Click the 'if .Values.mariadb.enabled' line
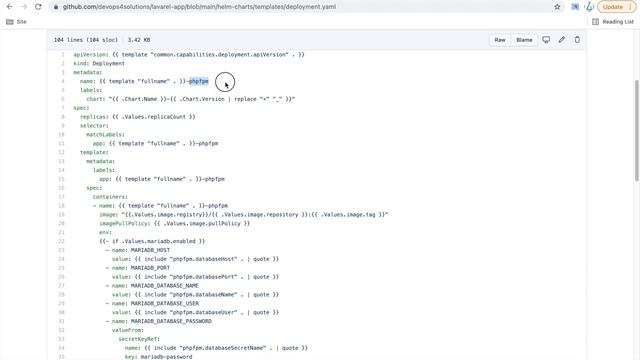The image size is (640, 360). pyautogui.click(x=152, y=241)
